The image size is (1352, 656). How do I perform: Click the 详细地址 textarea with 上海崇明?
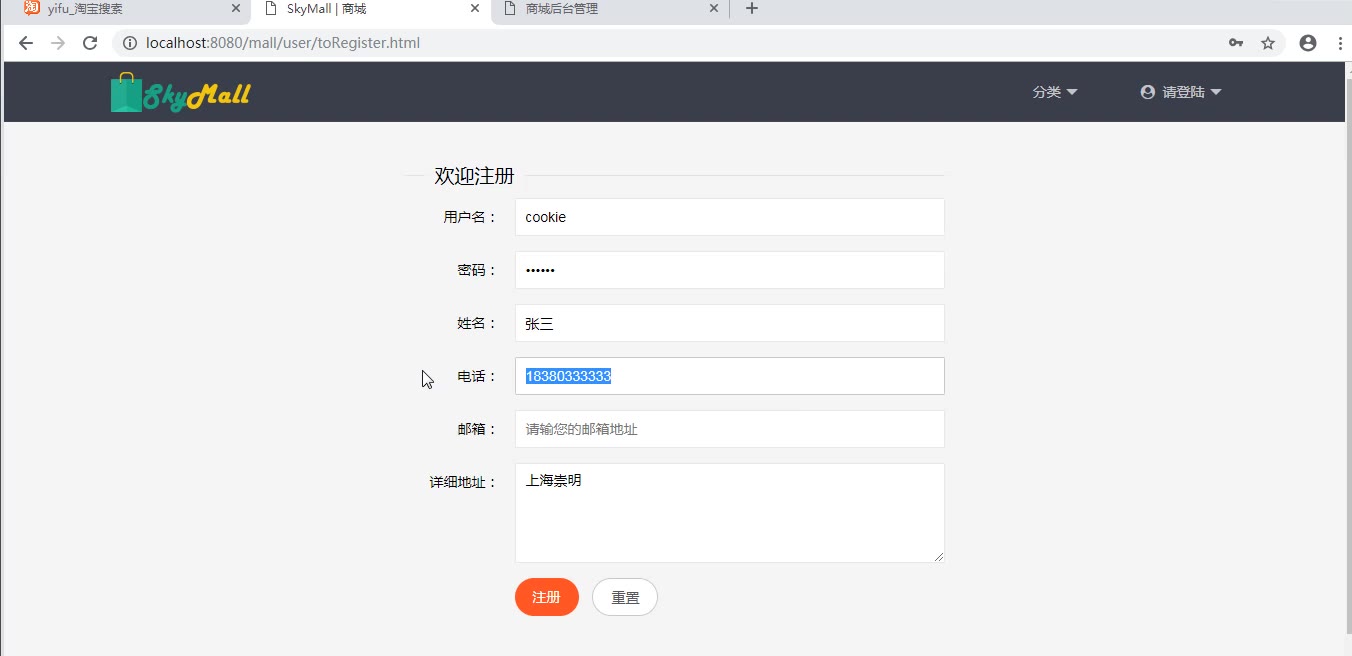pyautogui.click(x=730, y=513)
